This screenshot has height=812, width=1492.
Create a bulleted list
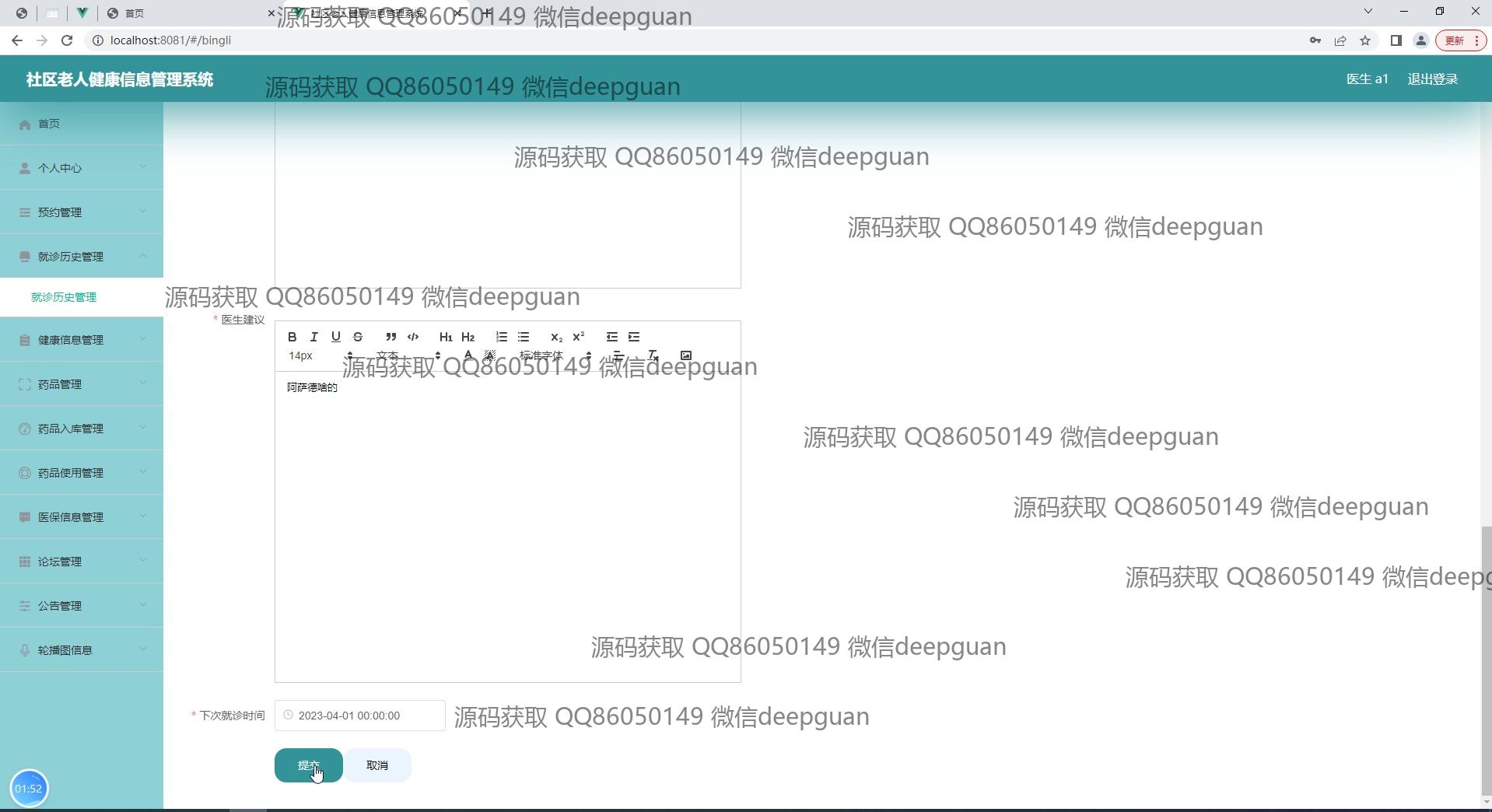524,337
